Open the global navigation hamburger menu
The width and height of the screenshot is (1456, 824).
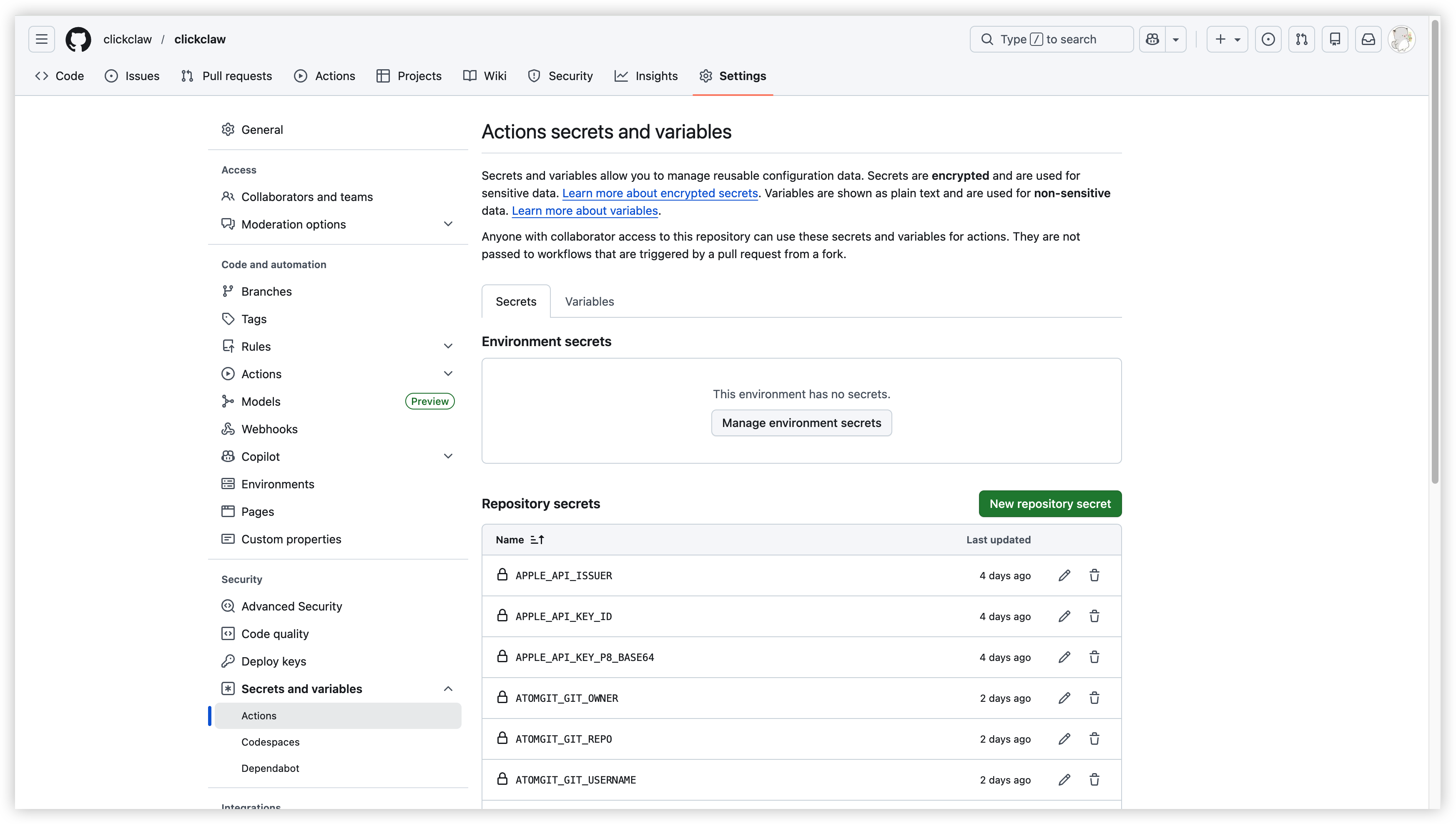[x=41, y=39]
